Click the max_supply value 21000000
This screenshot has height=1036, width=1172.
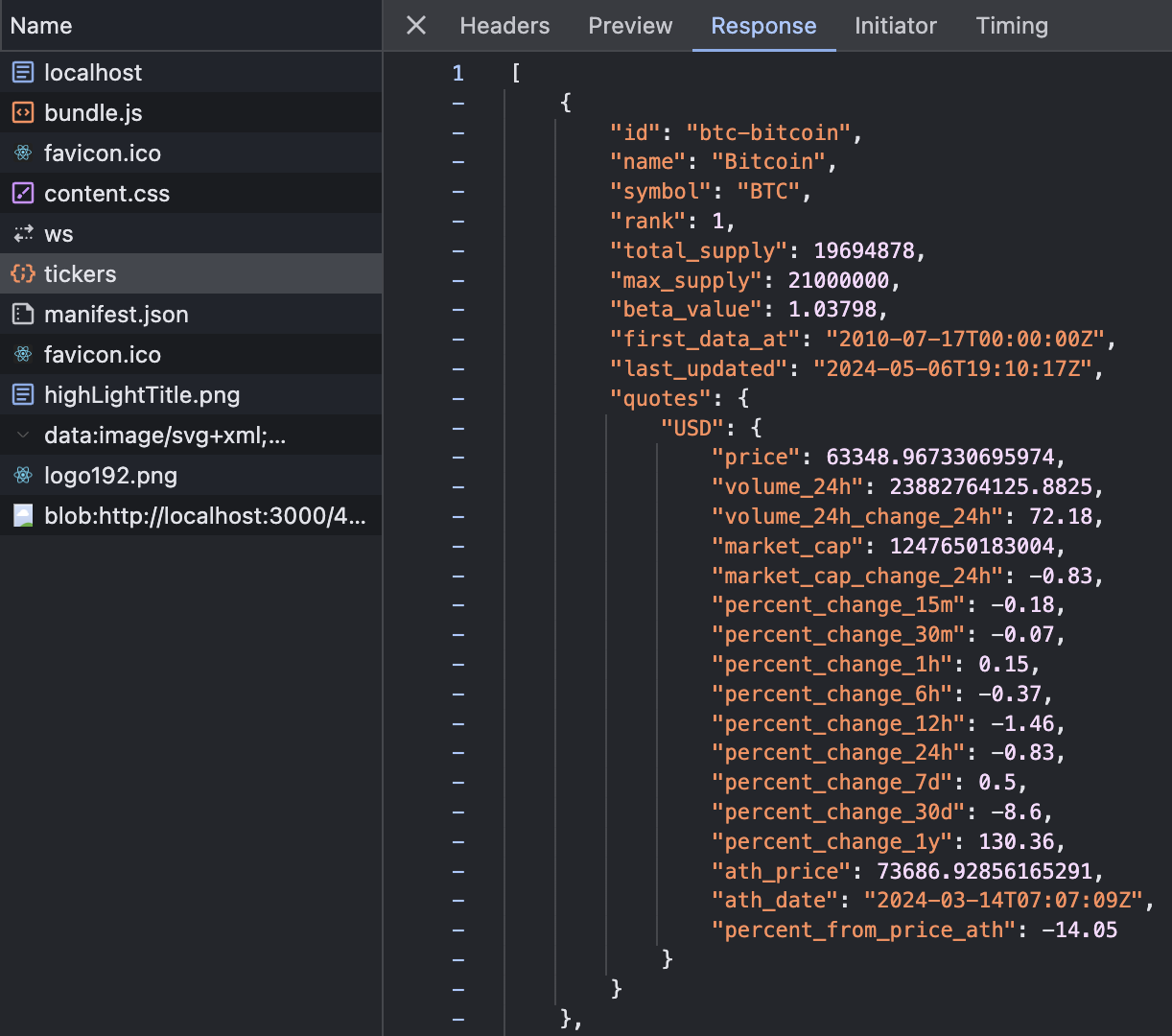(839, 281)
